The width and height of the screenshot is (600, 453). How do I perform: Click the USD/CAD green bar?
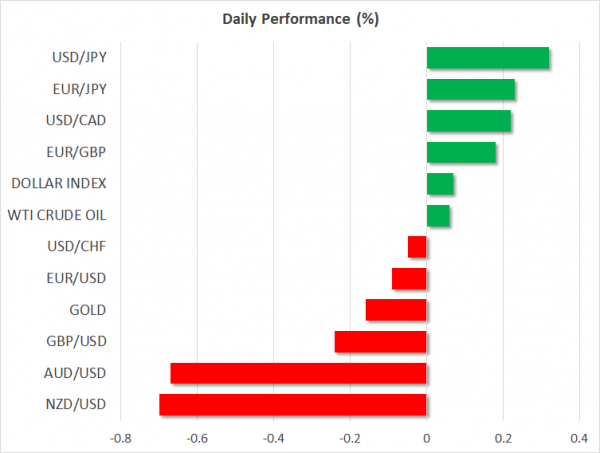pyautogui.click(x=469, y=121)
